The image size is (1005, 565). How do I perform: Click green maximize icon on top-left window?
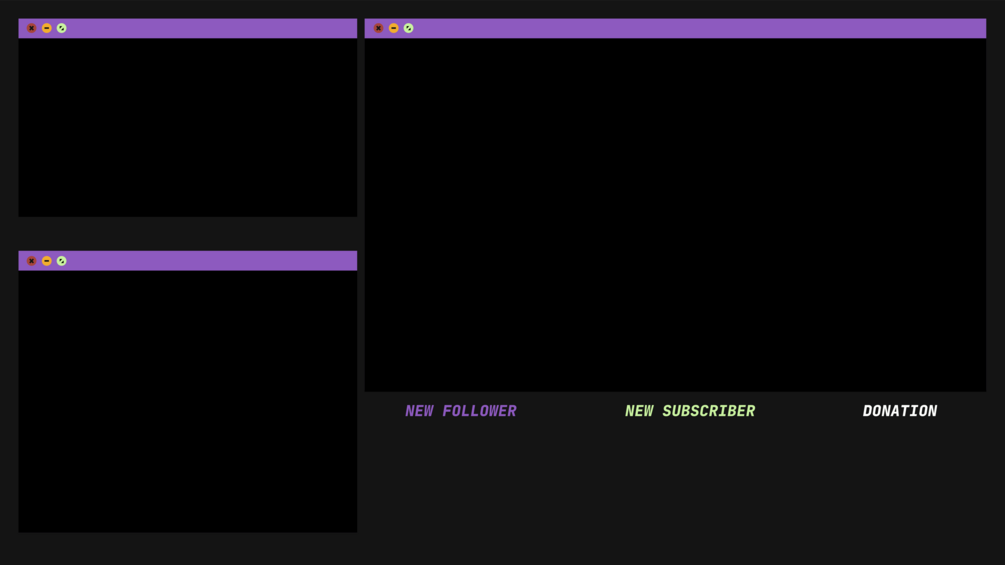point(62,28)
